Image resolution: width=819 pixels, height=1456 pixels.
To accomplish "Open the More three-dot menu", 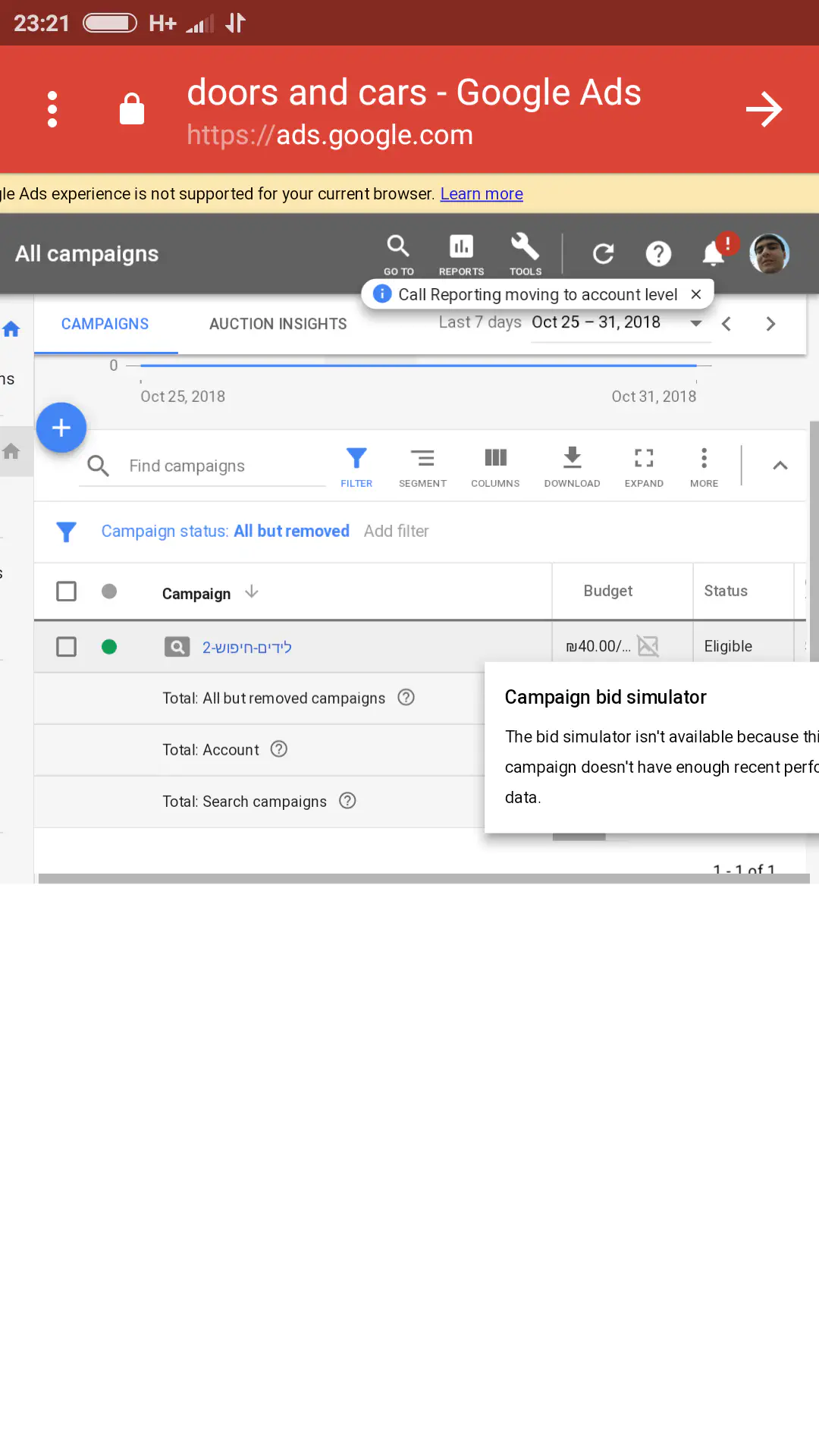I will (704, 466).
